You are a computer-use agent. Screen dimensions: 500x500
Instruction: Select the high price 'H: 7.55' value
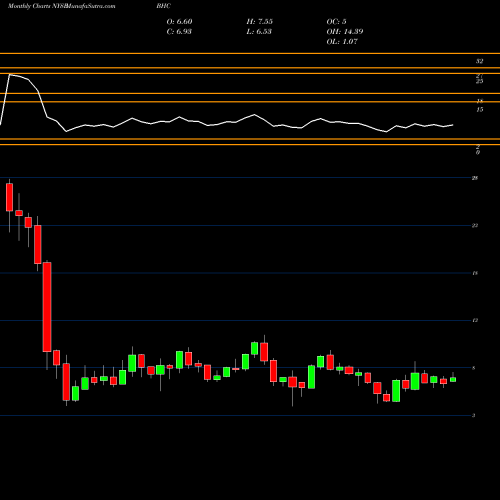coord(260,22)
